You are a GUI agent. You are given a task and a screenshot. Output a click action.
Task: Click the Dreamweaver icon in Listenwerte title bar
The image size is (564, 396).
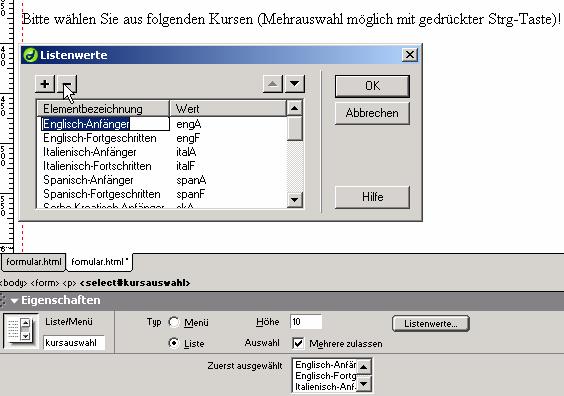(31, 55)
